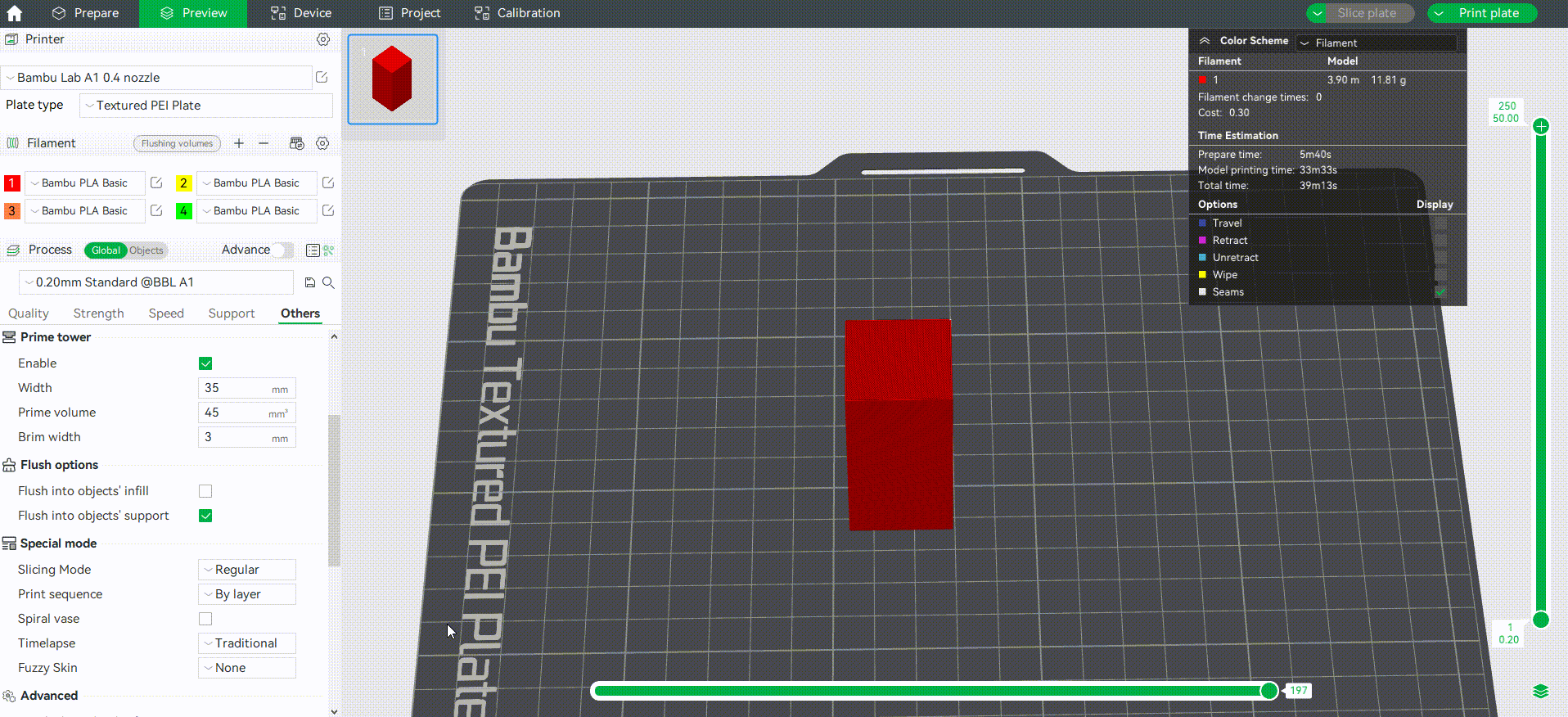Open the Color Scheme Filament dropdown
Image resolution: width=1568 pixels, height=717 pixels.
[x=1377, y=43]
